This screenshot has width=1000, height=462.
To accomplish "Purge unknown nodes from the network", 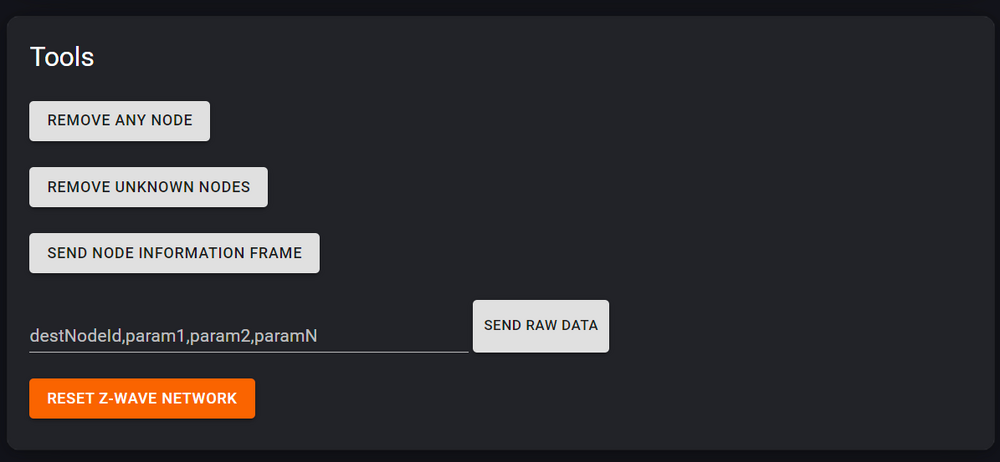I will (148, 187).
